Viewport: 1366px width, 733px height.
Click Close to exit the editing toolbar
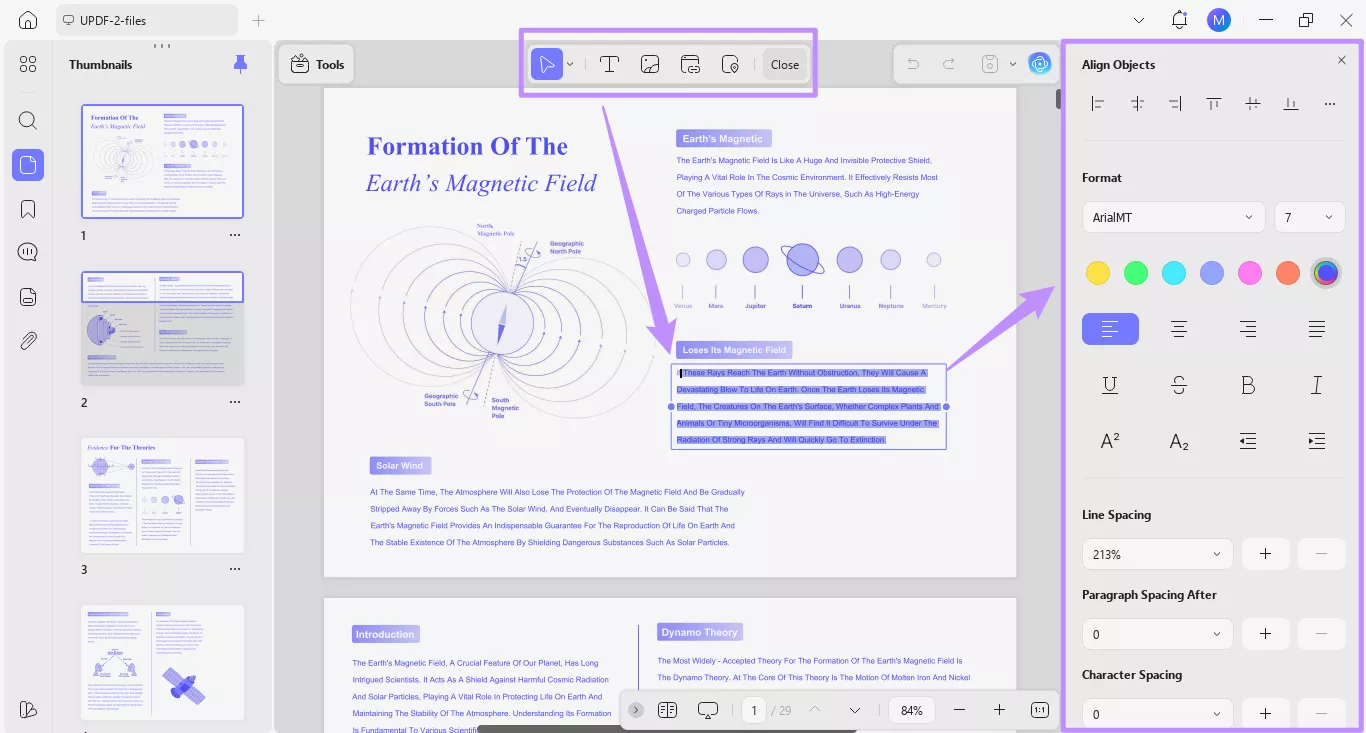[x=784, y=63]
